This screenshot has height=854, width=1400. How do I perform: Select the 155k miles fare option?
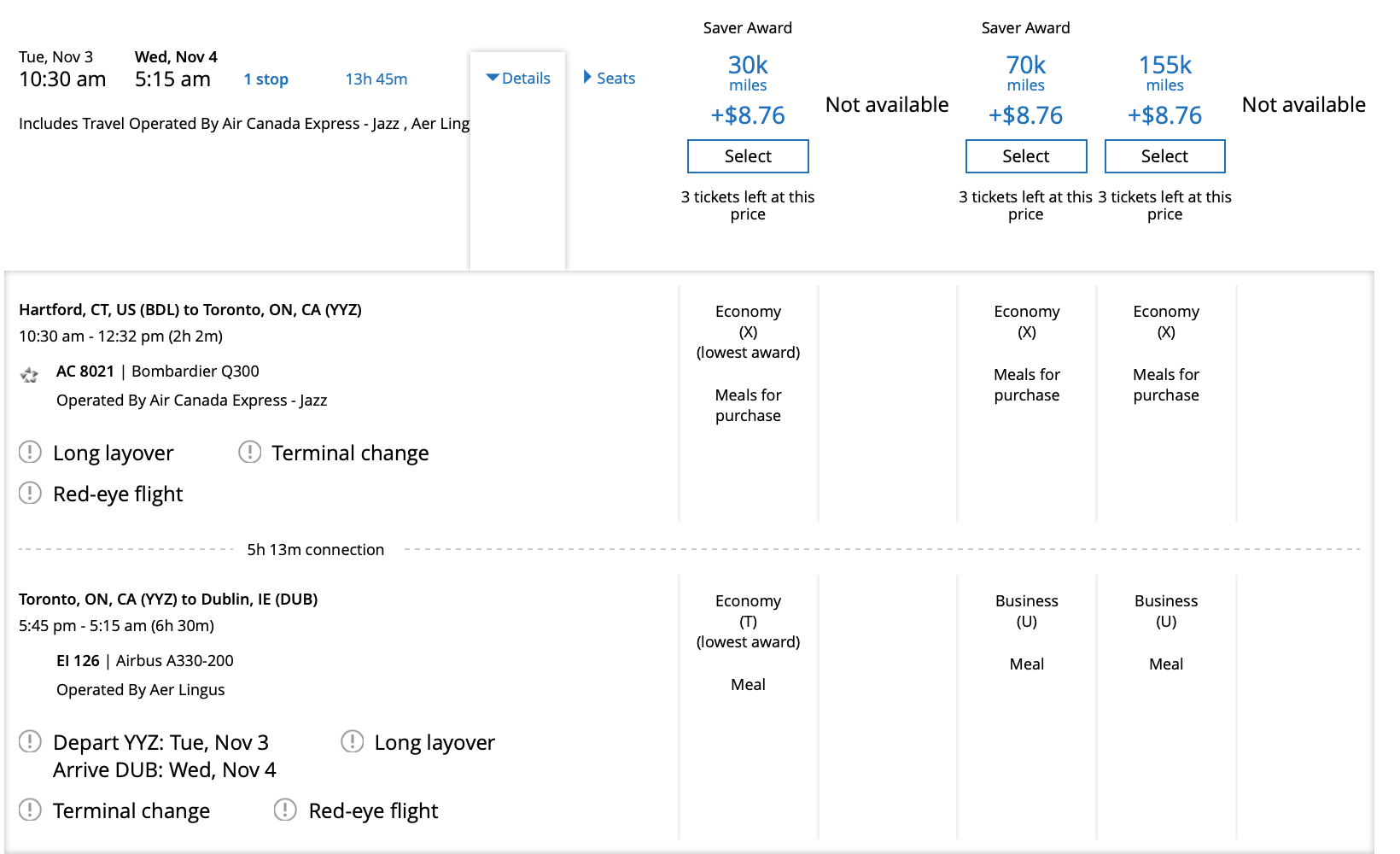click(x=1164, y=156)
